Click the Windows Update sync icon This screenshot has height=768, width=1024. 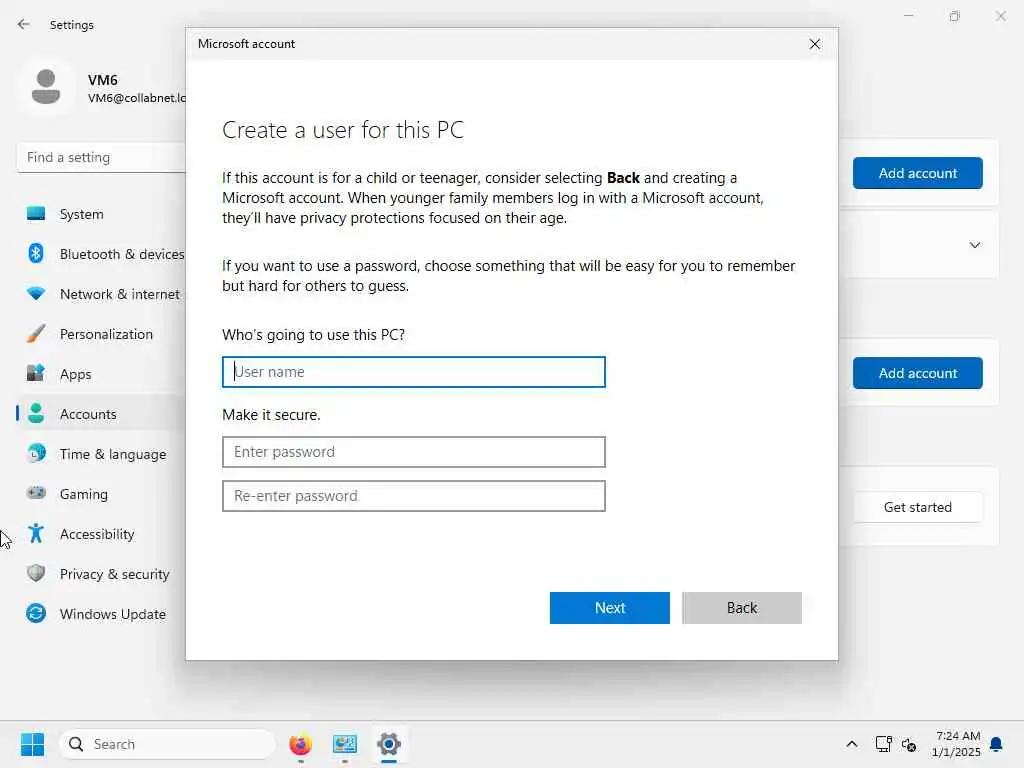(36, 613)
